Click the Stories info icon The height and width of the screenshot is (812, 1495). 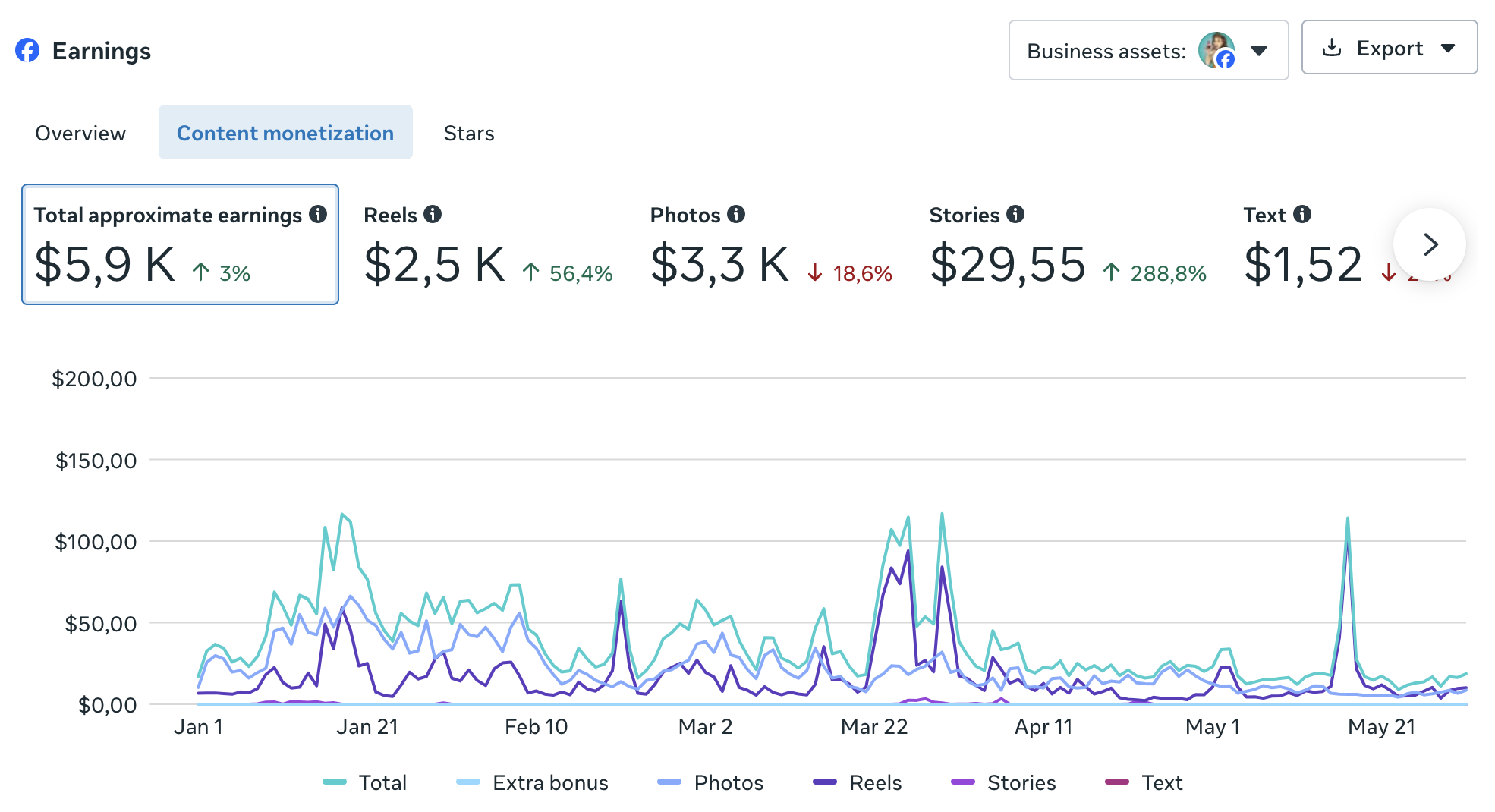coord(1015,215)
